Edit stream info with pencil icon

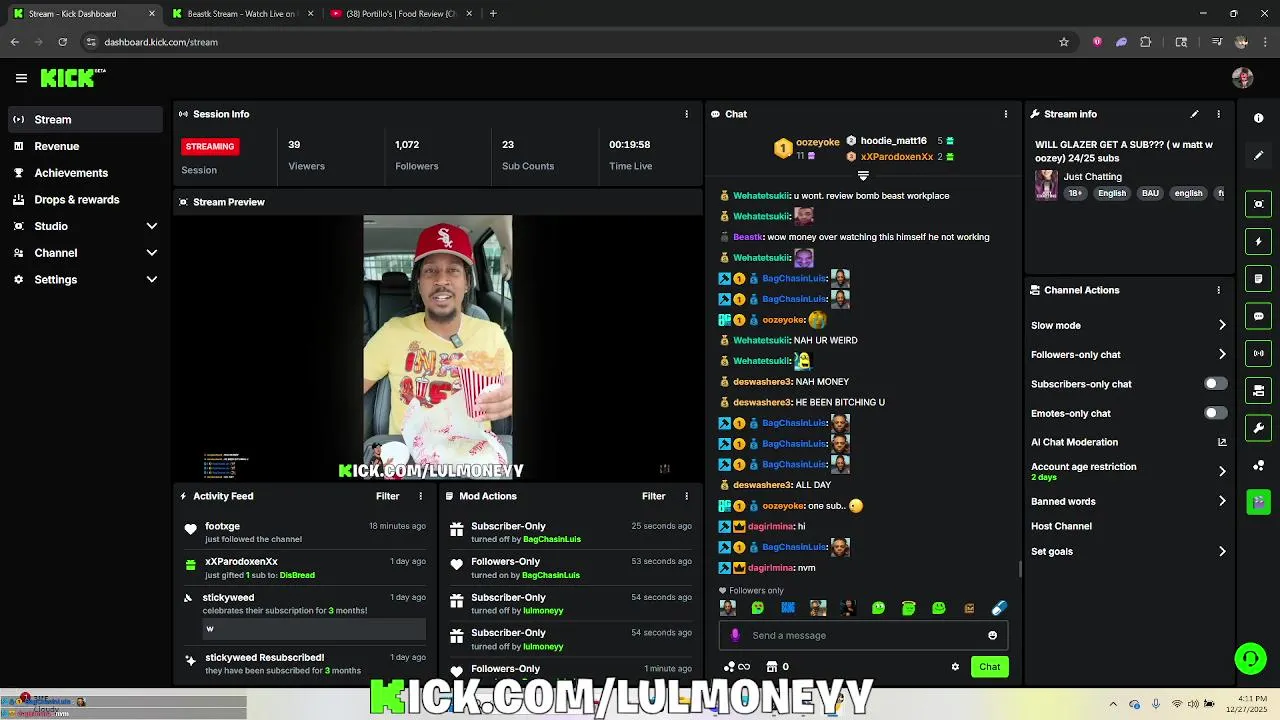point(1194,114)
